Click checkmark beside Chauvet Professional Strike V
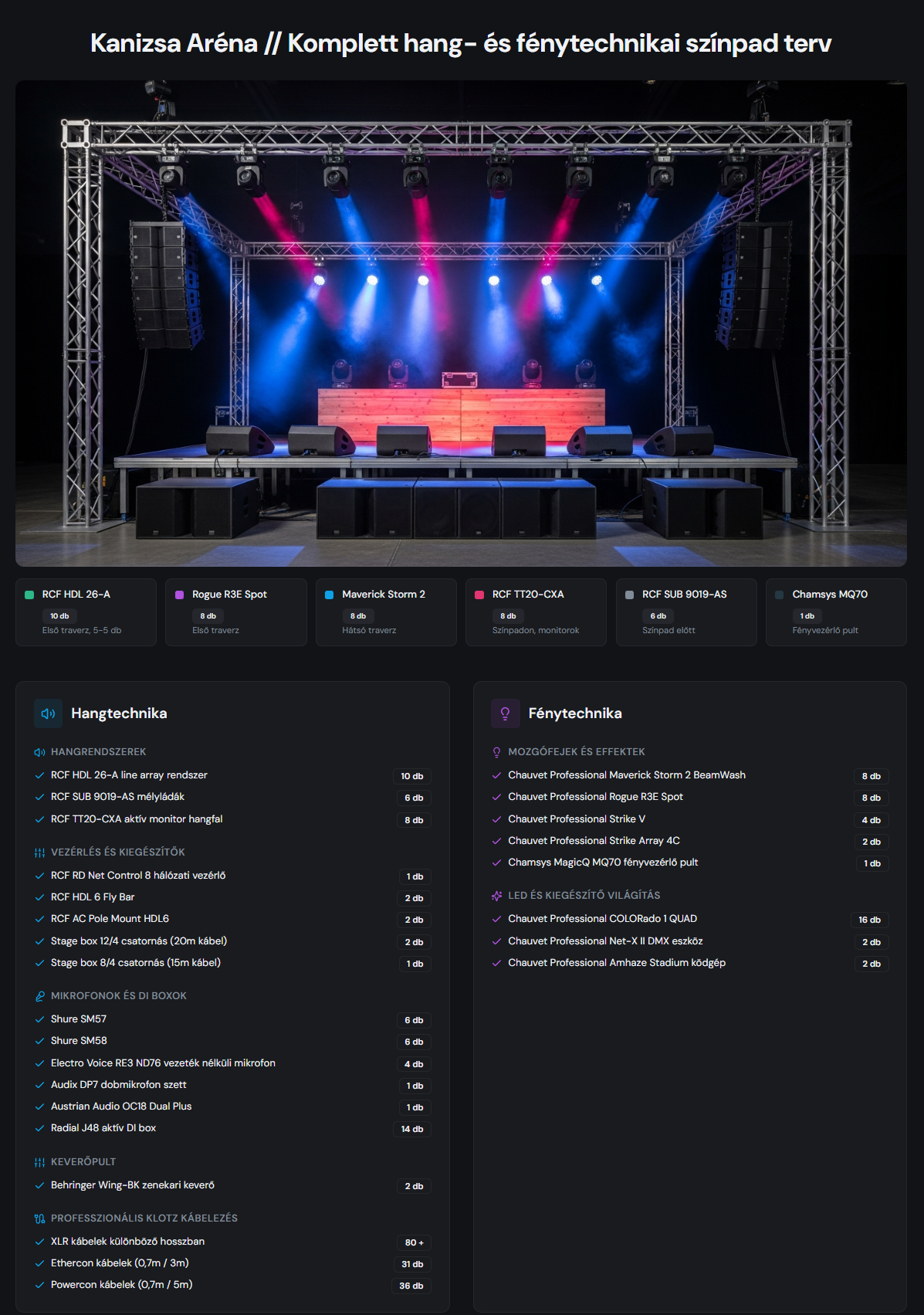The image size is (924, 1315). 496,819
